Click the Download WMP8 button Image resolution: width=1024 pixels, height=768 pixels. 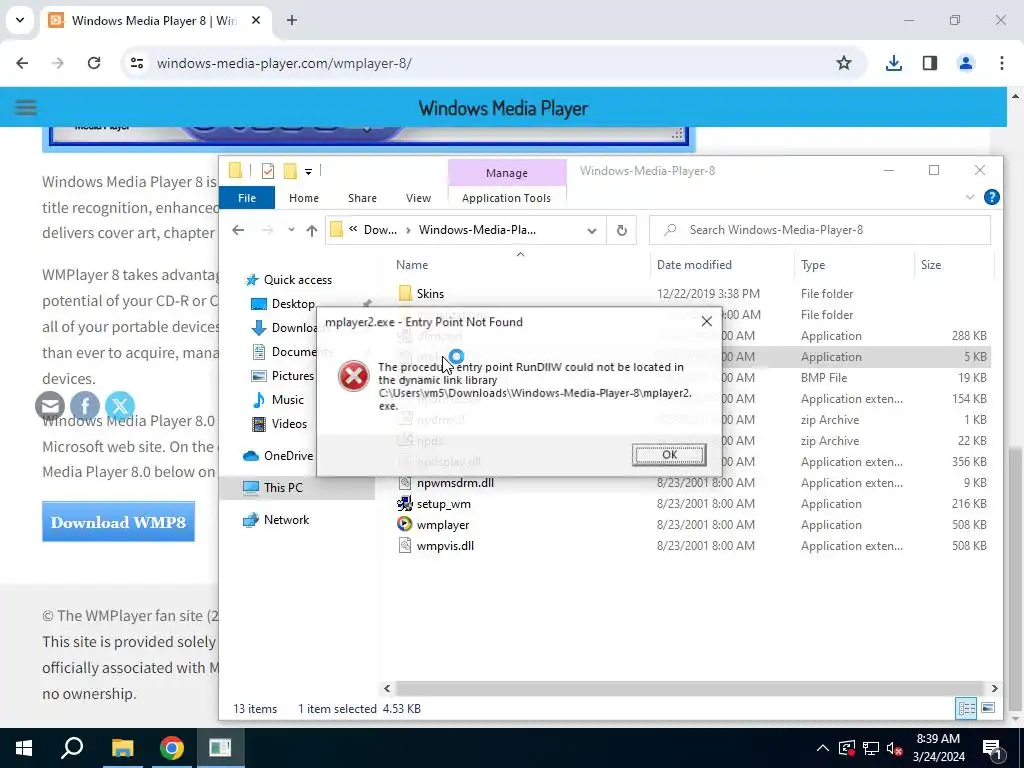click(x=118, y=522)
